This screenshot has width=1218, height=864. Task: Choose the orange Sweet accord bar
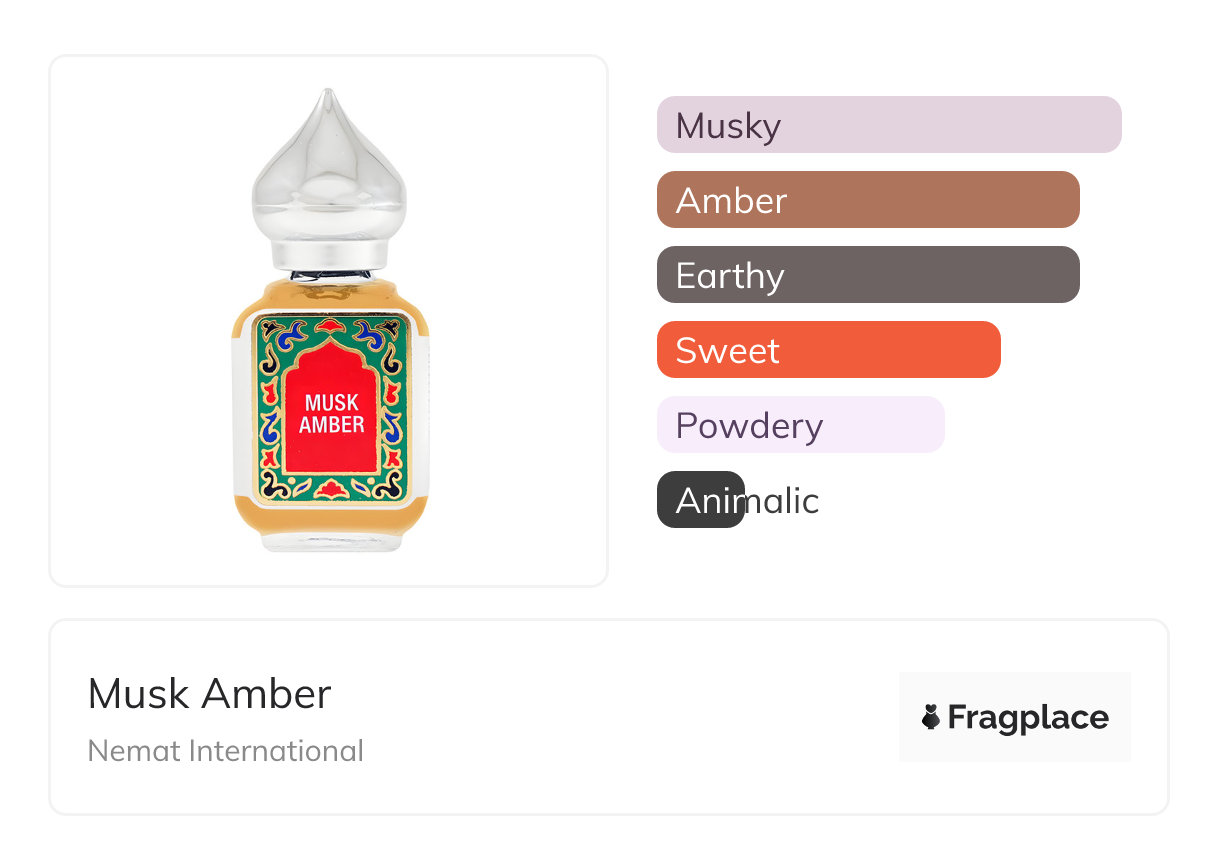(x=828, y=350)
